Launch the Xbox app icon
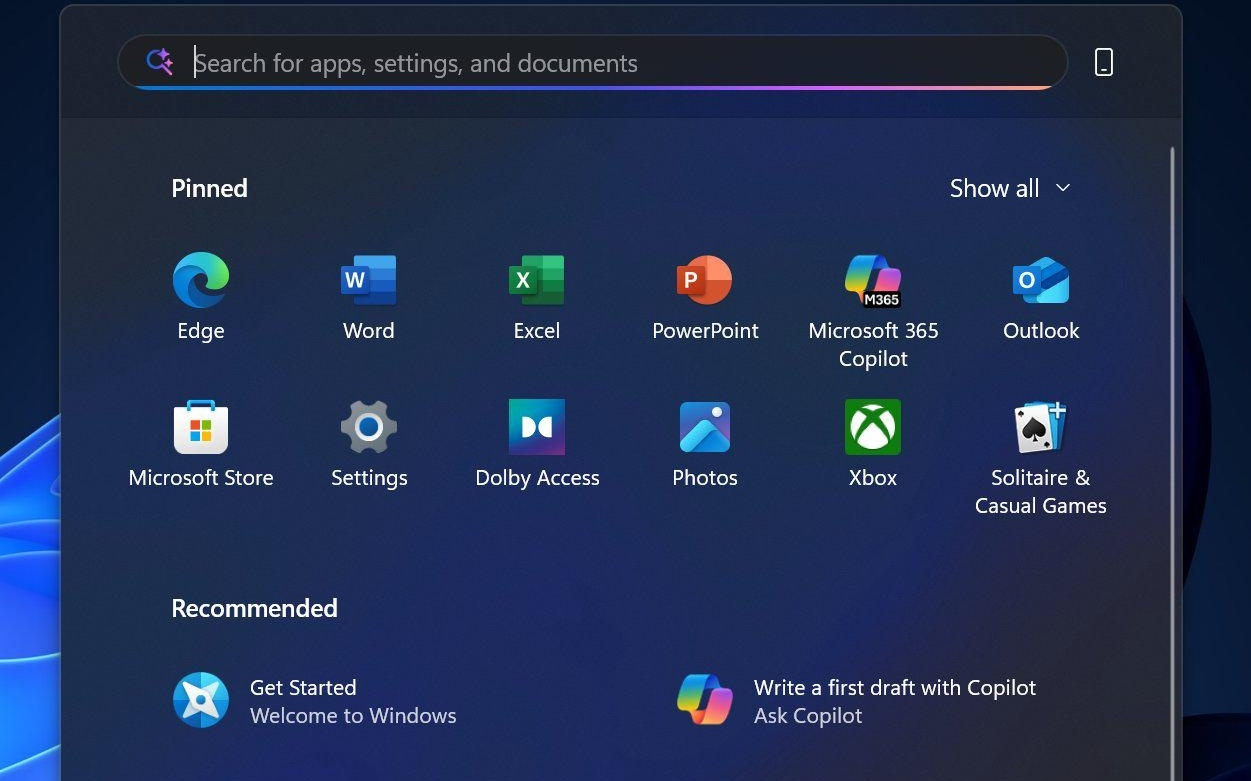The image size is (1251, 781). click(873, 427)
